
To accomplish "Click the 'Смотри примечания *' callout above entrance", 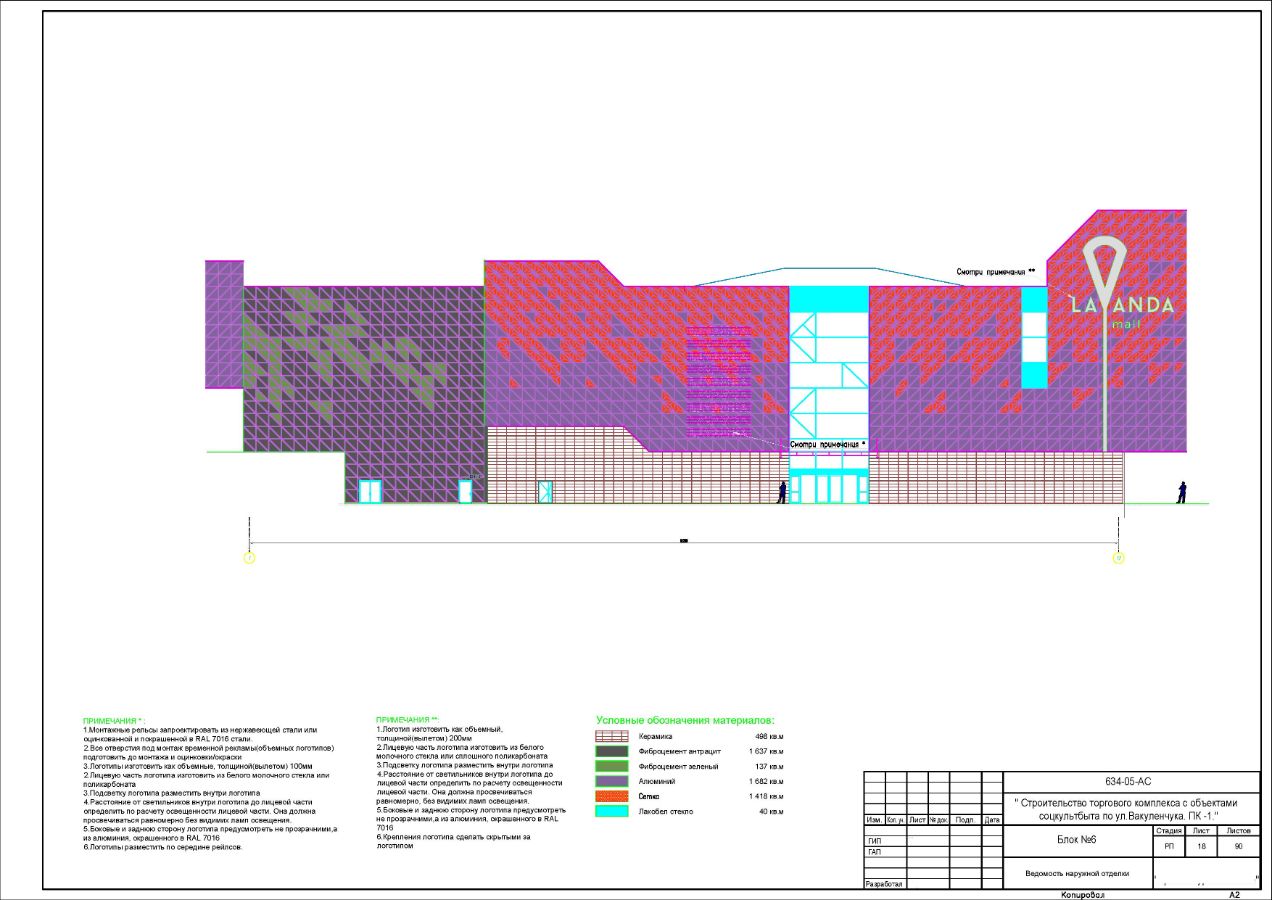I will pyautogui.click(x=827, y=444).
